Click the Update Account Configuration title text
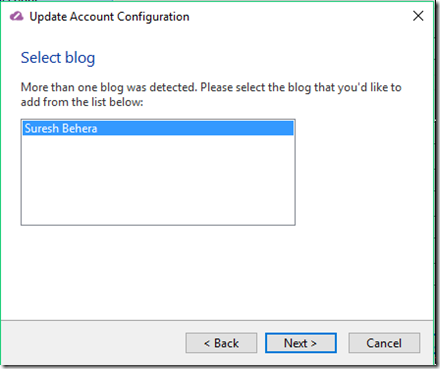 tap(109, 16)
